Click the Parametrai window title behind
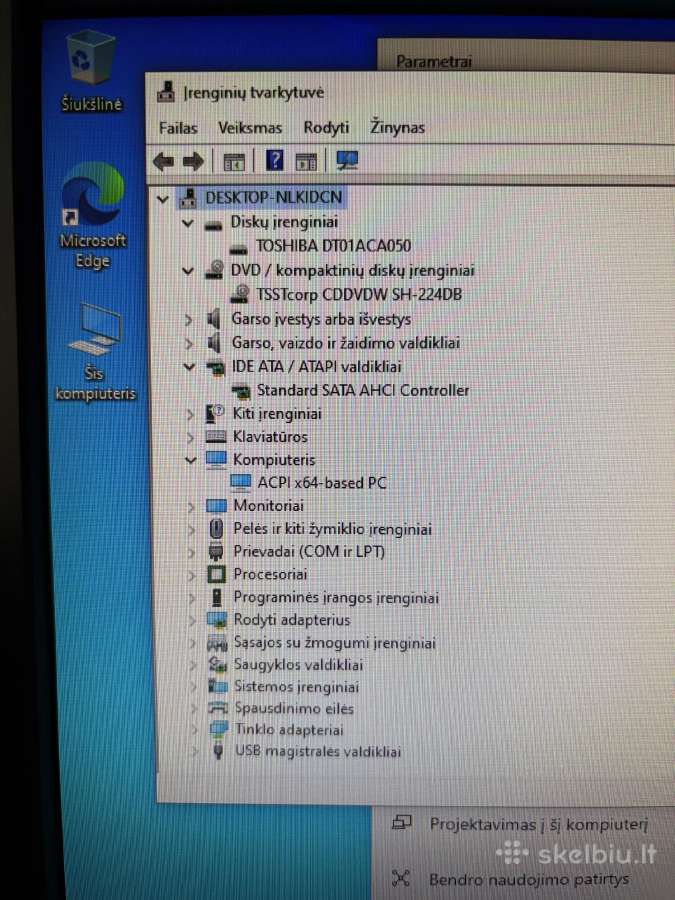Image resolution: width=675 pixels, height=900 pixels. click(x=434, y=61)
